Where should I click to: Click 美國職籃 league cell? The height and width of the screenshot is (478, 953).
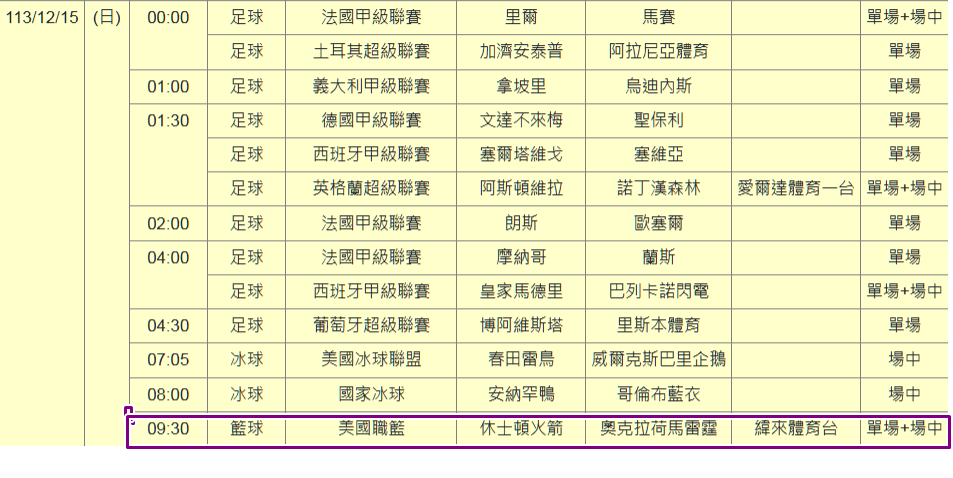[x=371, y=429]
